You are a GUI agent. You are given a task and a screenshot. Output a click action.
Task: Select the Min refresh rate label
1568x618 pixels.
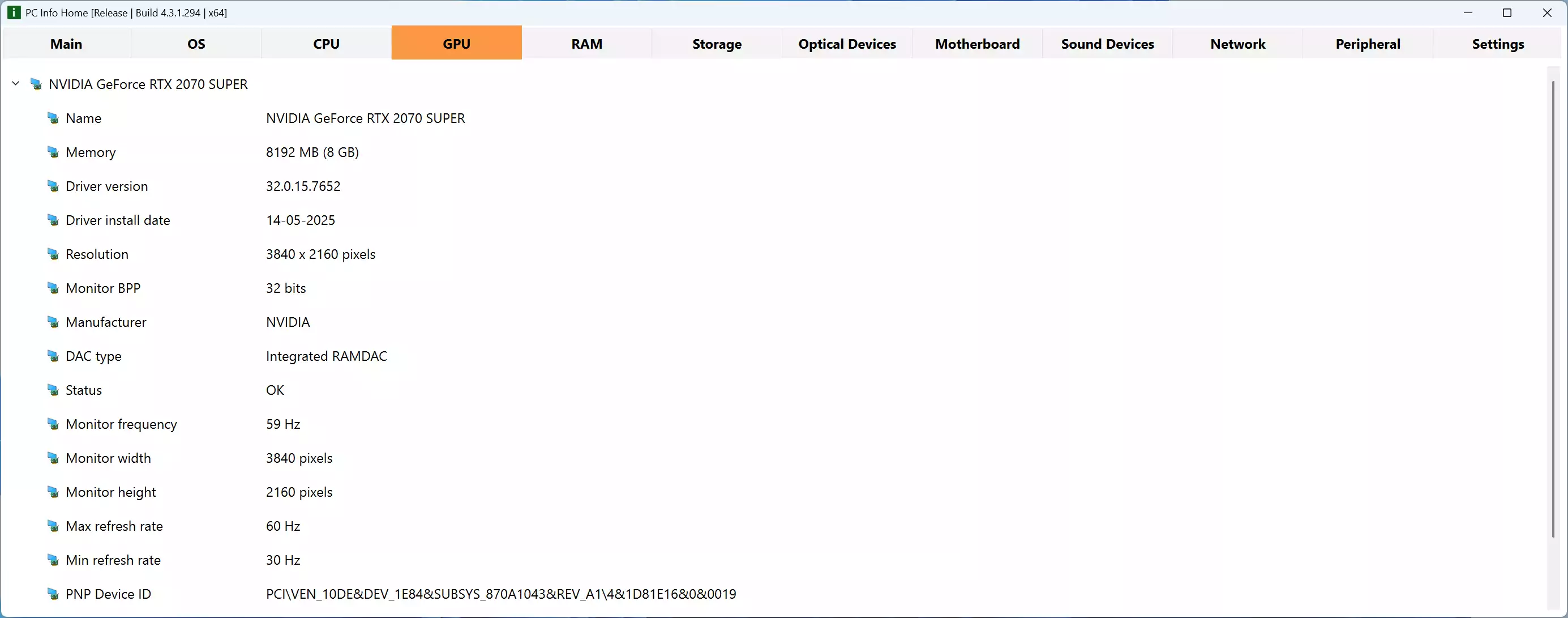pos(113,560)
